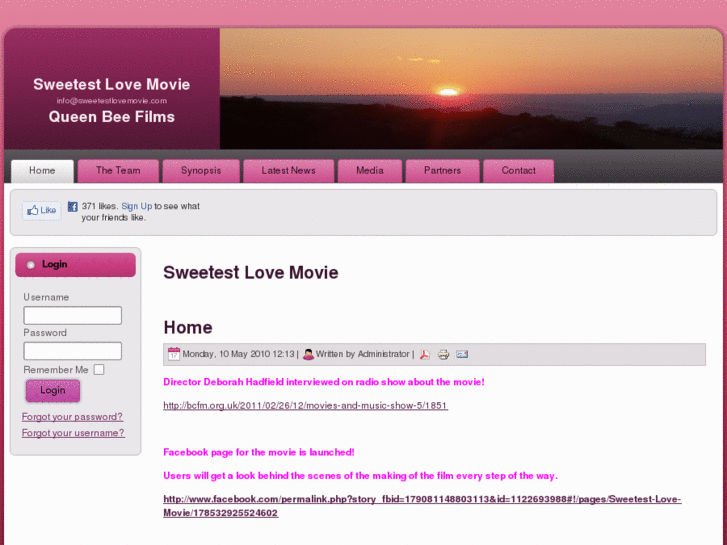The width and height of the screenshot is (727, 545).
Task: Go to the Contact tab
Action: pos(518,171)
